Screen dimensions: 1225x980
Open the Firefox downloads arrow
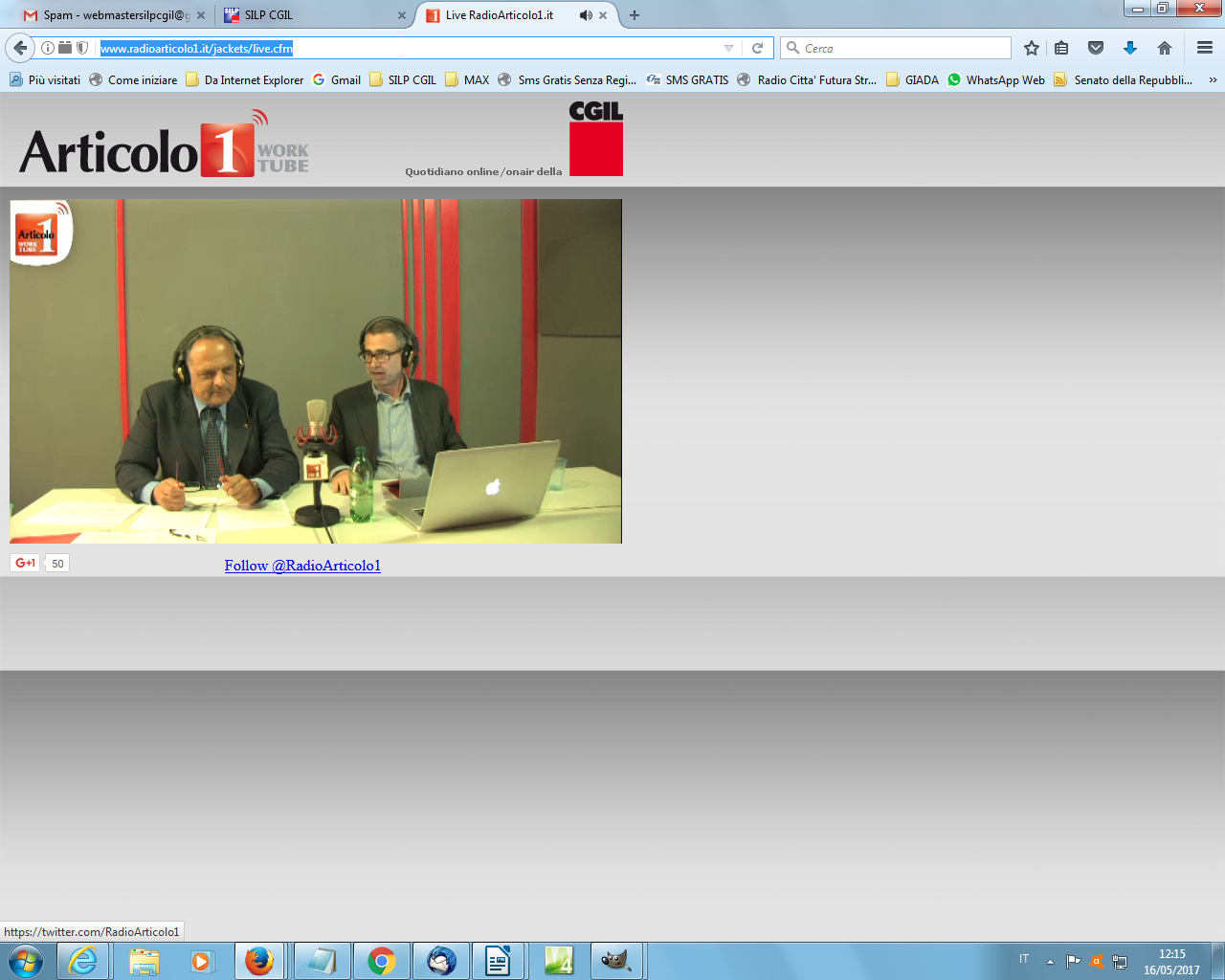tap(1130, 48)
